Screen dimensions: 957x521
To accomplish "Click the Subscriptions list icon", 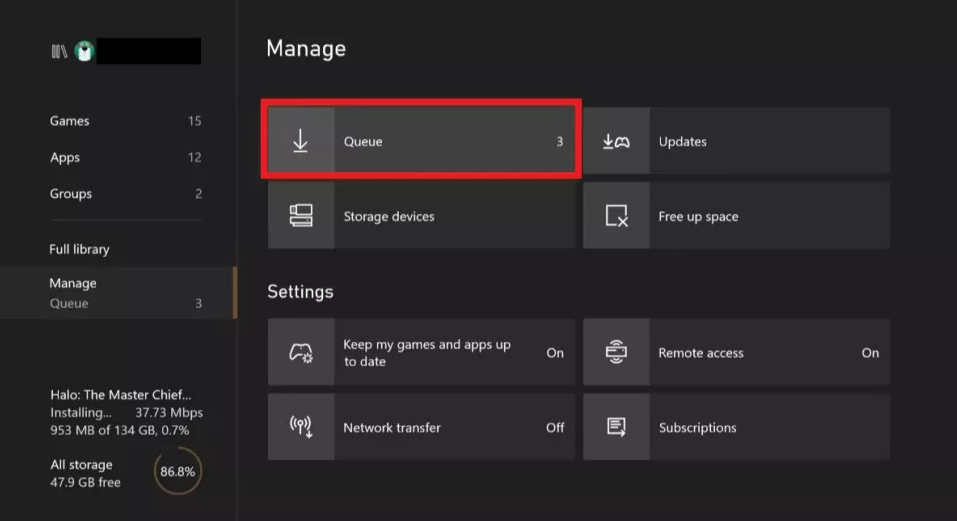I will [x=616, y=427].
